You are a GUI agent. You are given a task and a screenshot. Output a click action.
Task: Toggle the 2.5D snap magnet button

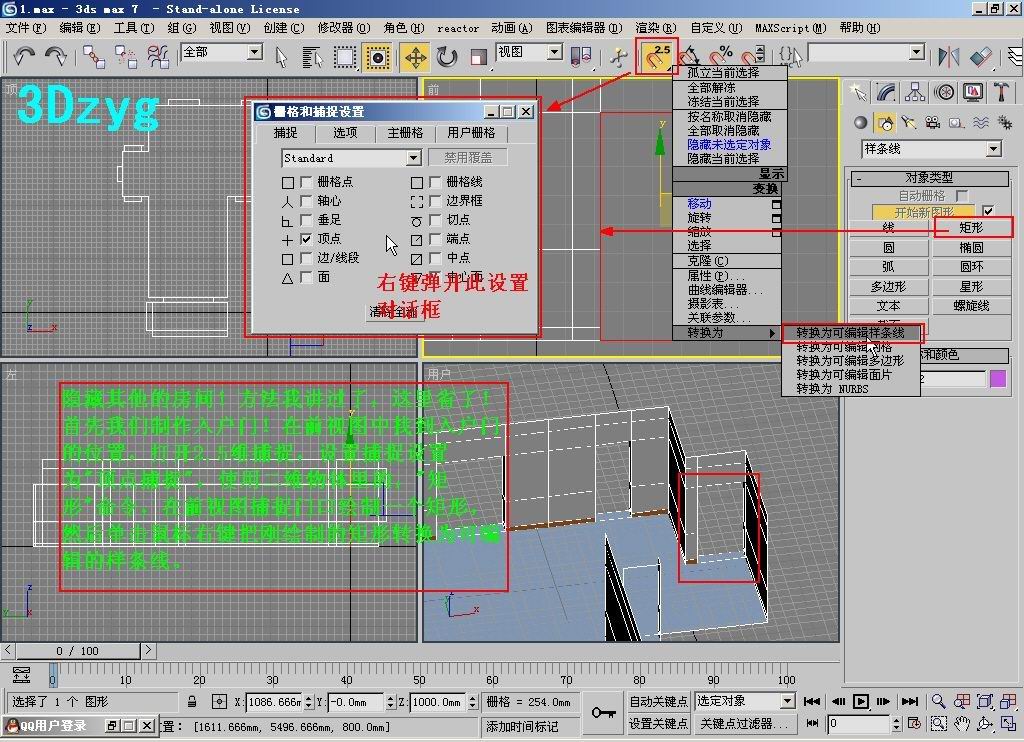[658, 56]
